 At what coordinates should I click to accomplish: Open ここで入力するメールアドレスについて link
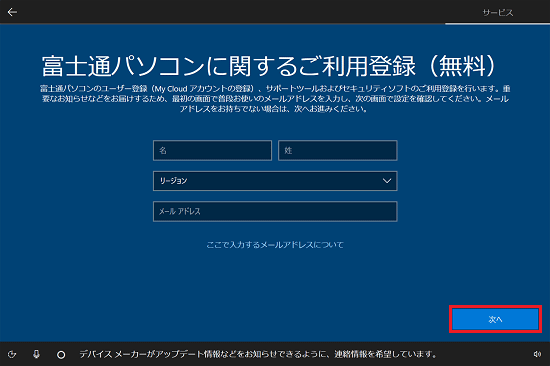tap(275, 245)
